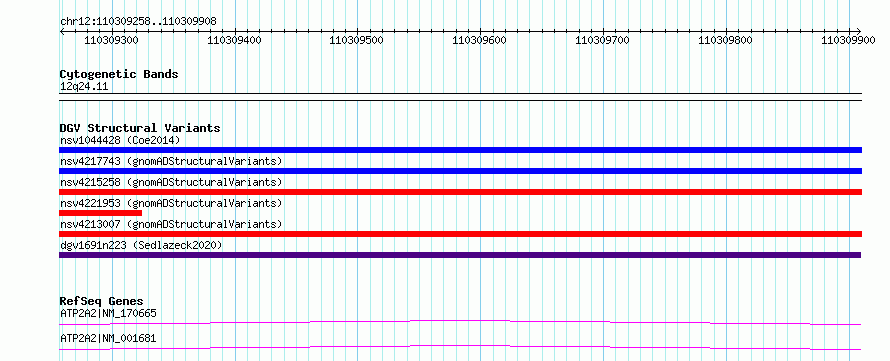This screenshot has height=361, width=890.
Task: Click ruler position label 110309900
Action: [x=848, y=40]
